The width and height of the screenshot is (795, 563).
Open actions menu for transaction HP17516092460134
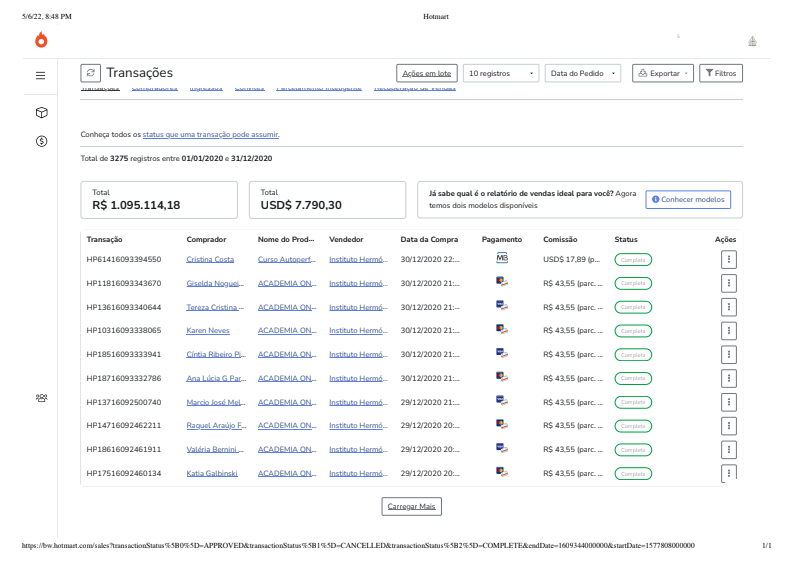click(729, 473)
